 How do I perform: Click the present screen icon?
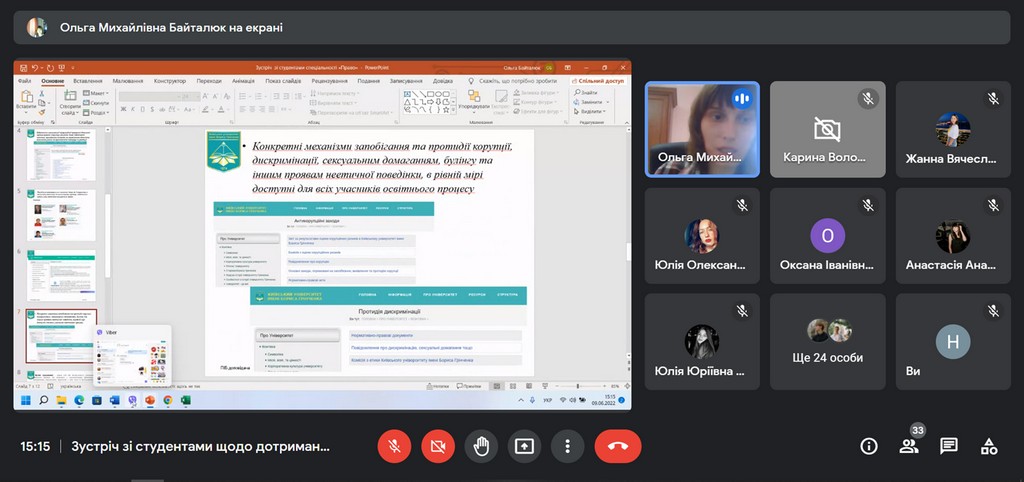click(524, 446)
